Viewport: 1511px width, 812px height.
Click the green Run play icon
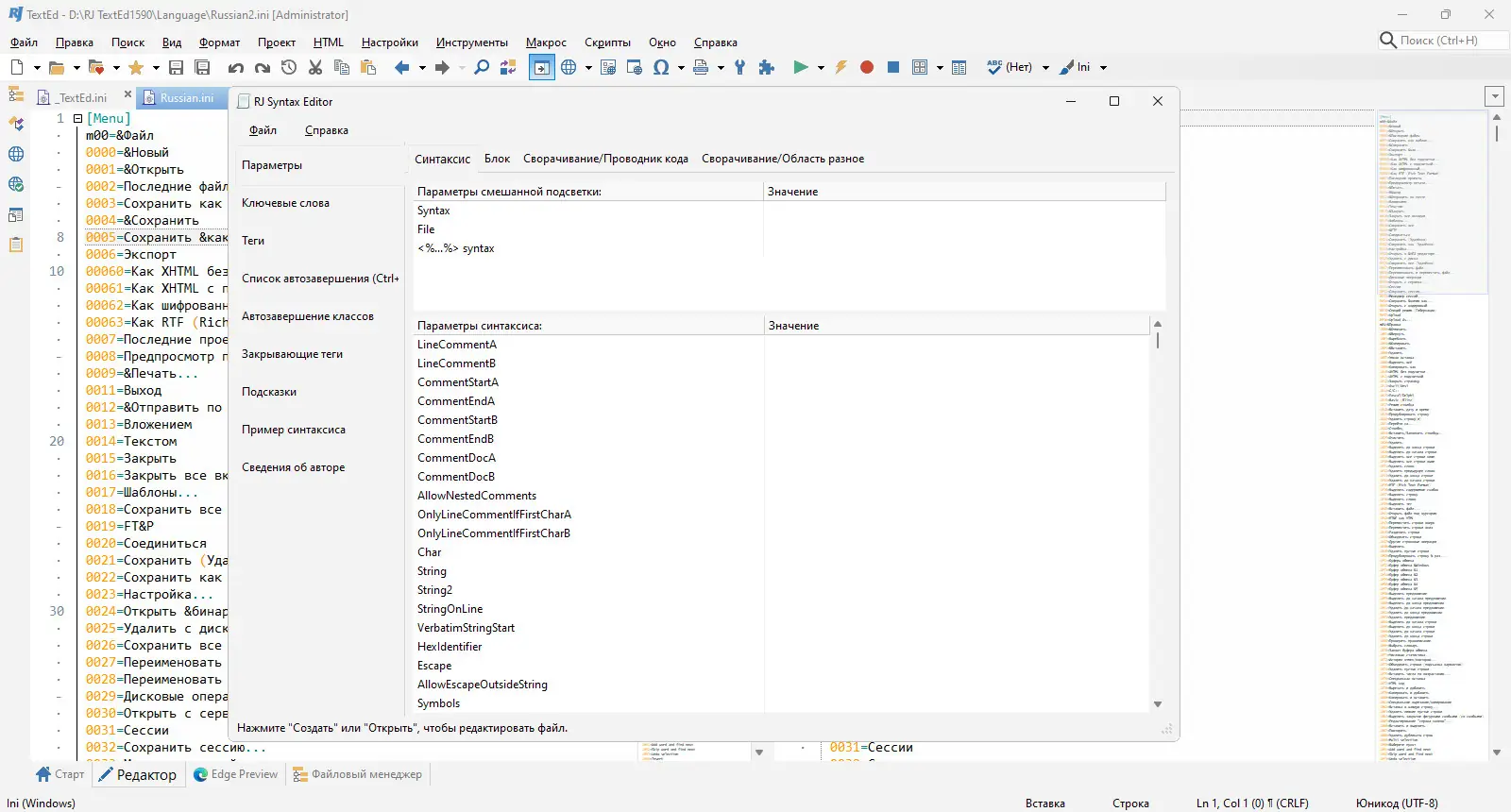pos(801,67)
